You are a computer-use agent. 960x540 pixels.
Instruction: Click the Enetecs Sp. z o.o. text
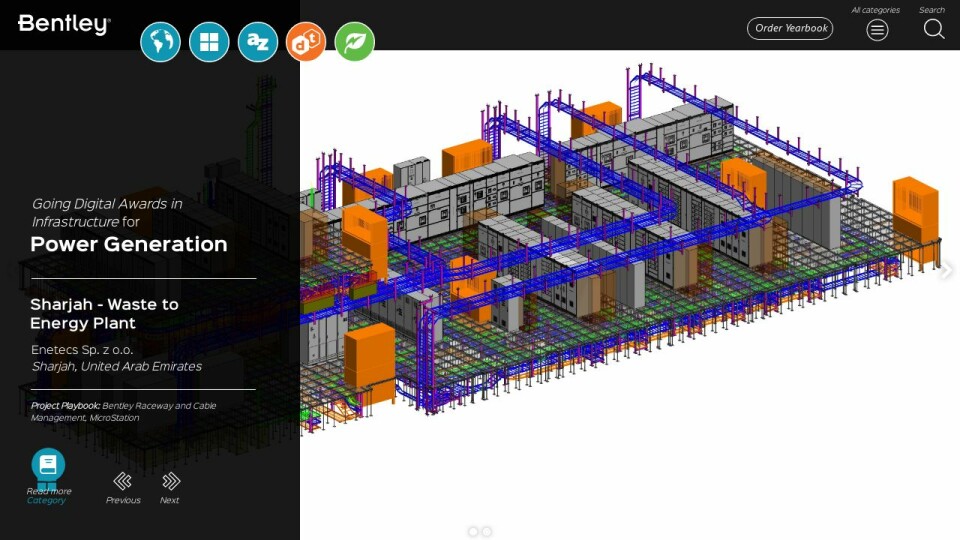[82, 350]
